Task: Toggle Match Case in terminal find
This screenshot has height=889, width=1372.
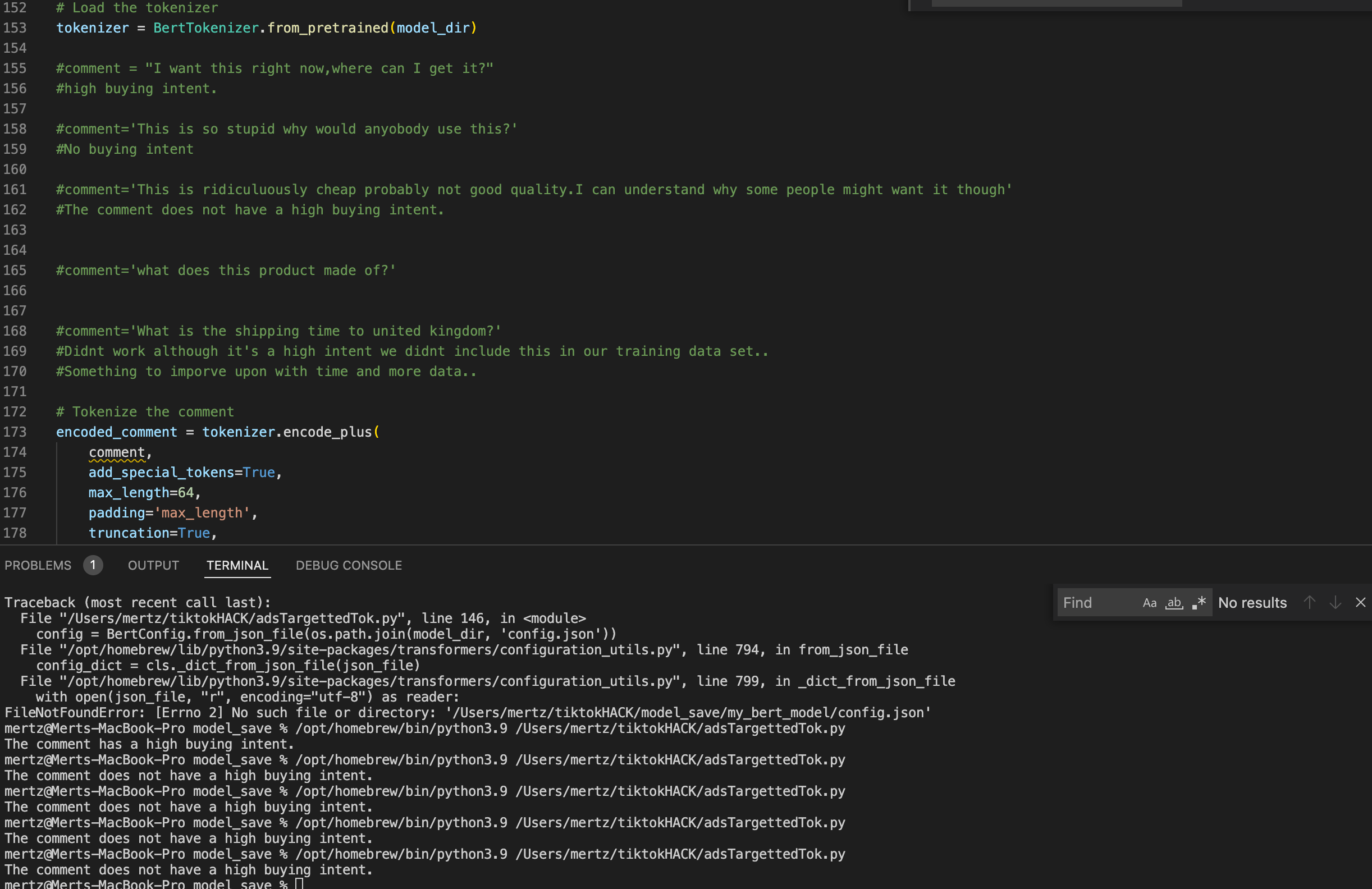Action: [x=1149, y=603]
